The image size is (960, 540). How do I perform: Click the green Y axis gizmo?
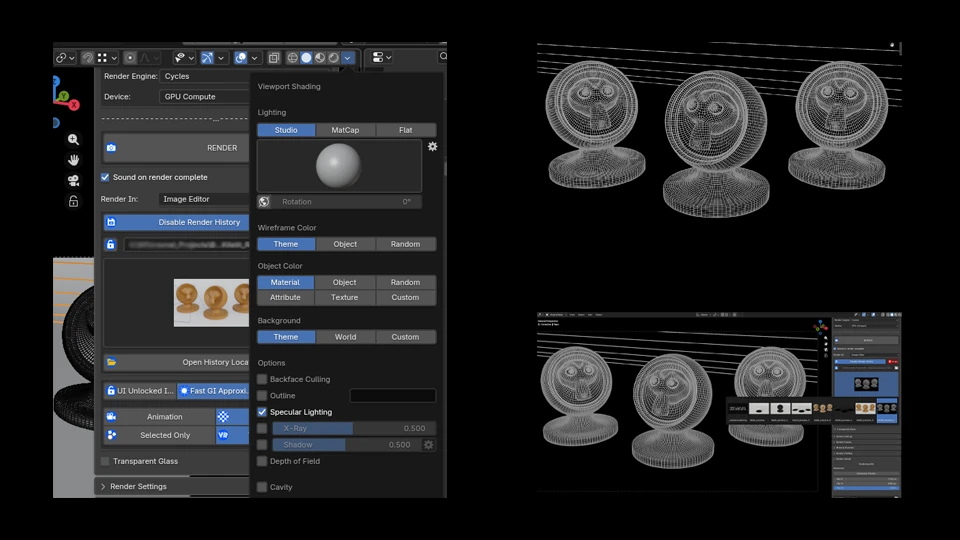tap(63, 96)
